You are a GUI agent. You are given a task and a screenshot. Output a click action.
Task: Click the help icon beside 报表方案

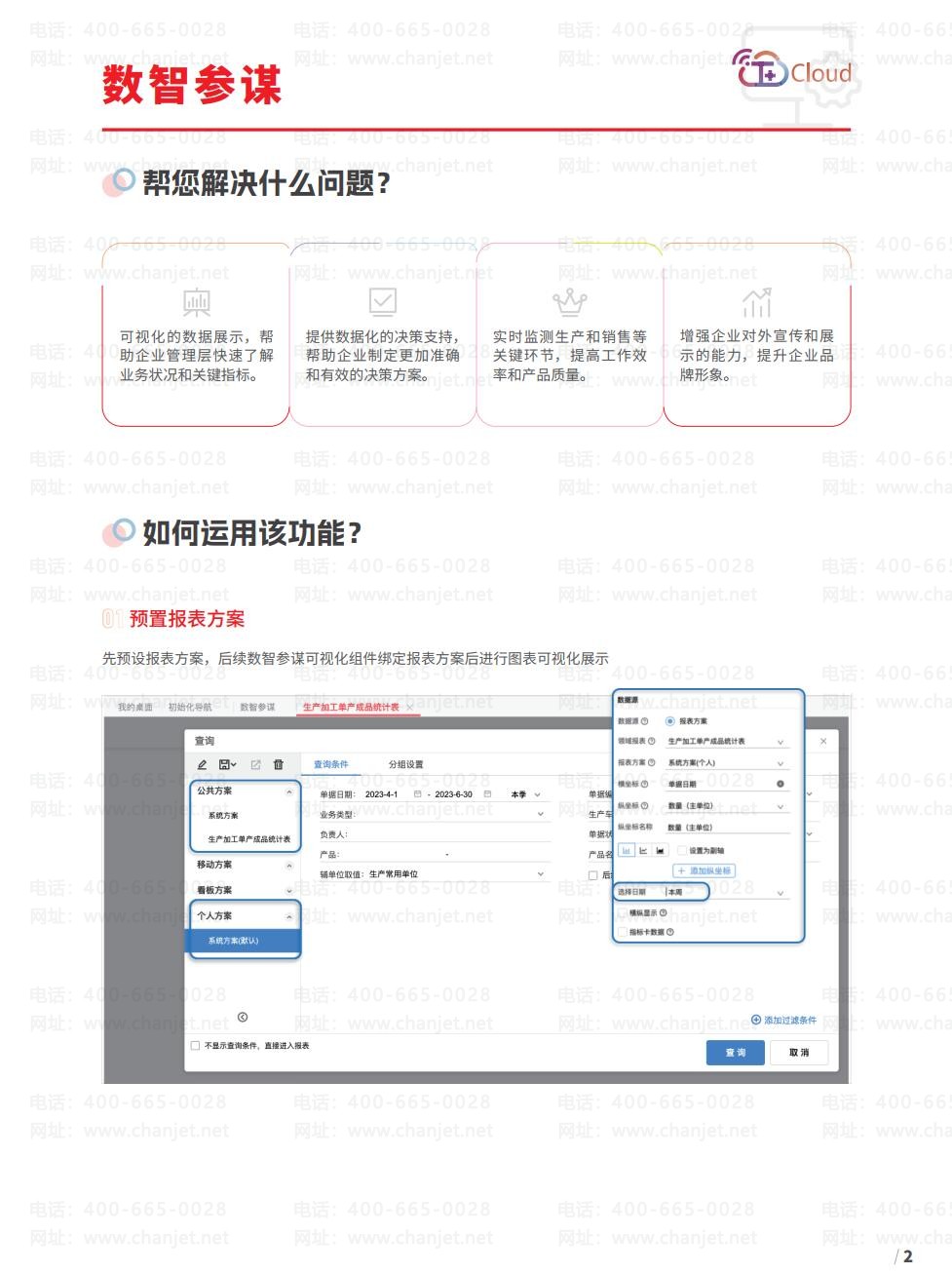pyautogui.click(x=652, y=762)
